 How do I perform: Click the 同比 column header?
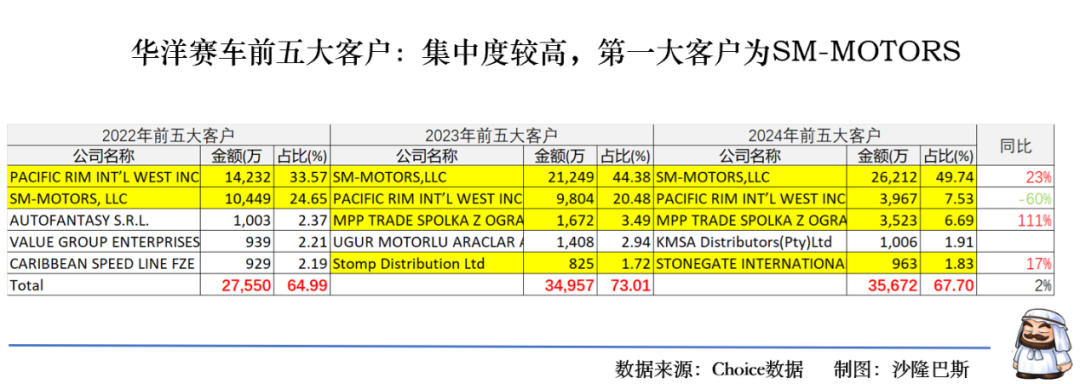point(1015,145)
